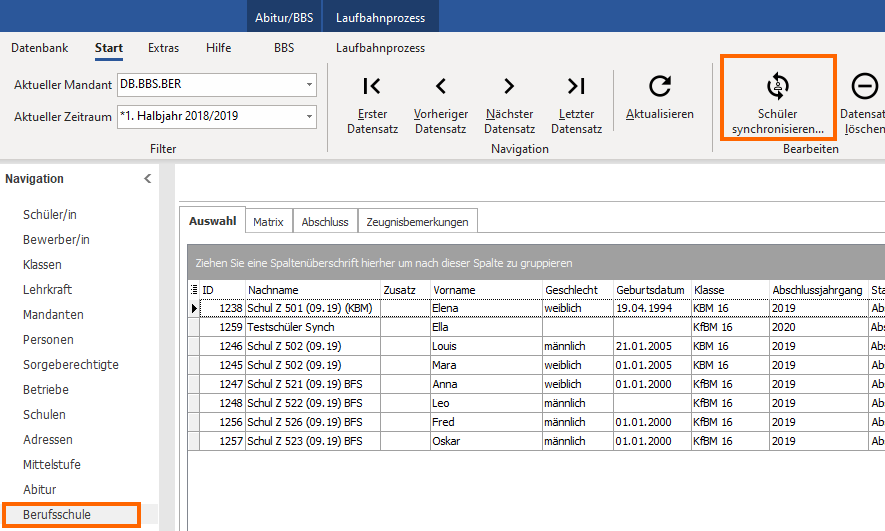Click the KBM 16 class cell for Mara

click(730, 365)
